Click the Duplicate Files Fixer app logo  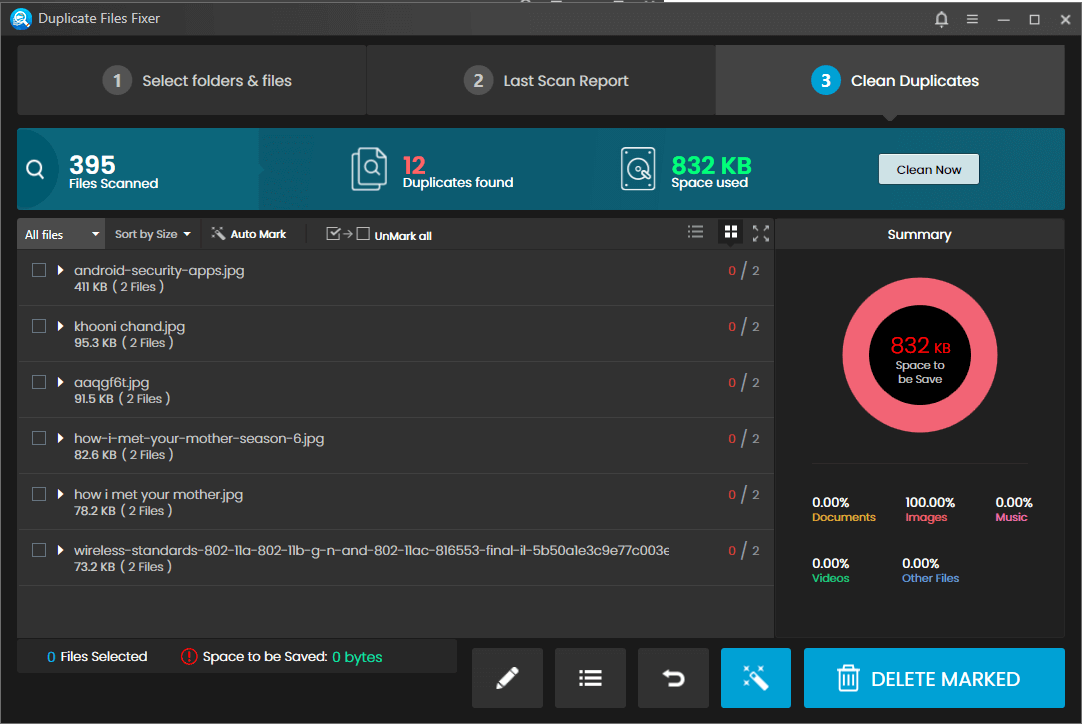click(21, 19)
